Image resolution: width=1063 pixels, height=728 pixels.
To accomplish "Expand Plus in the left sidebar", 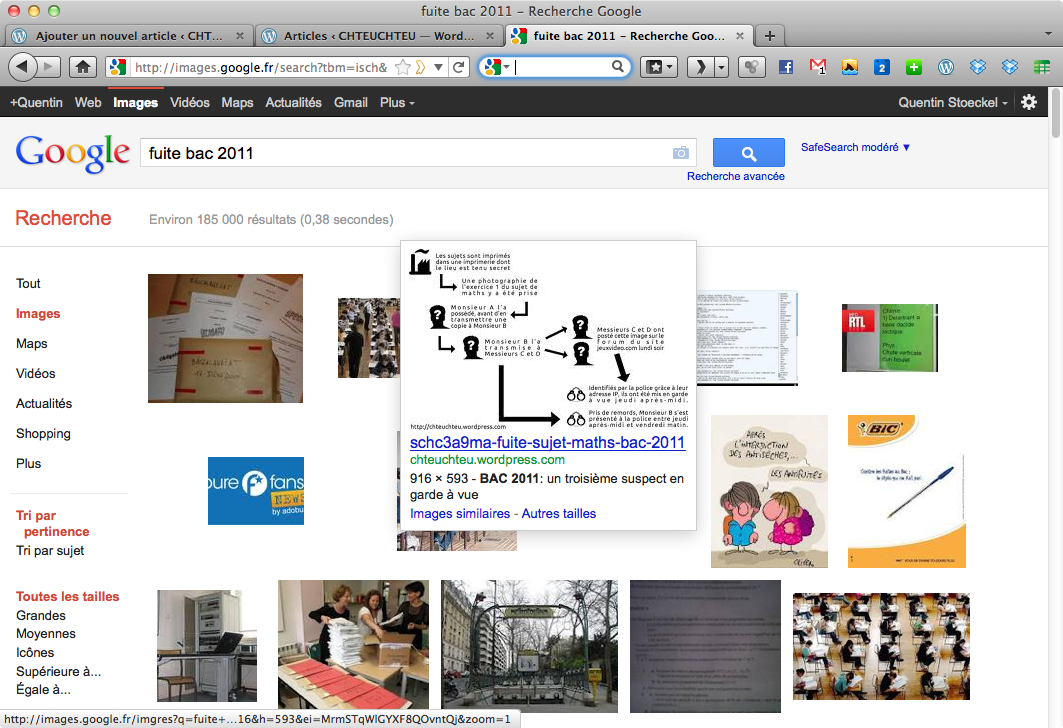I will [x=28, y=464].
